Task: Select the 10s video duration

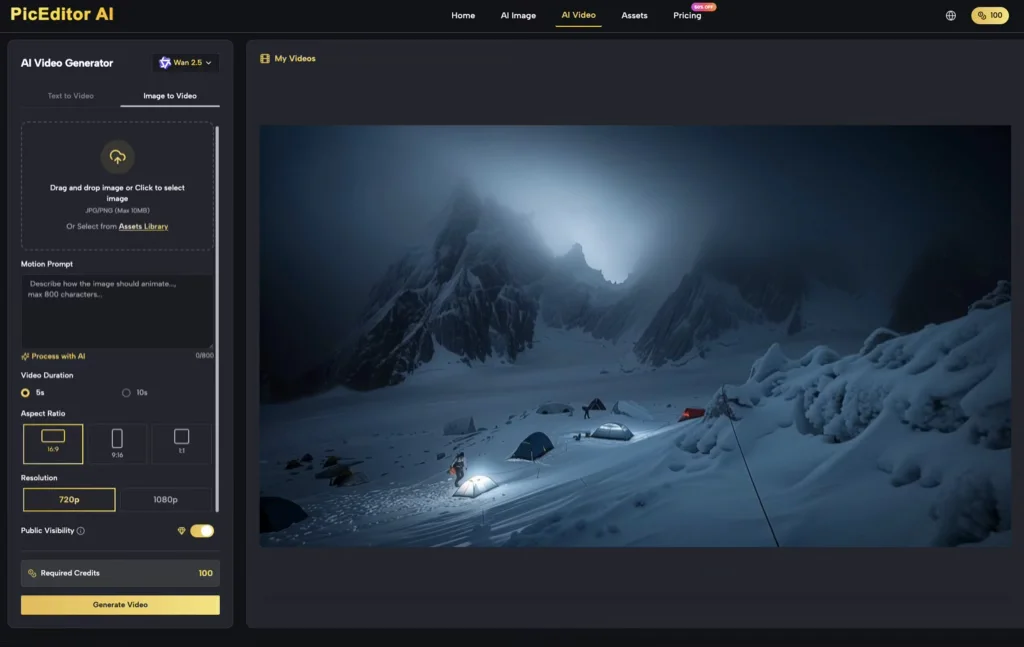Action: 126,393
